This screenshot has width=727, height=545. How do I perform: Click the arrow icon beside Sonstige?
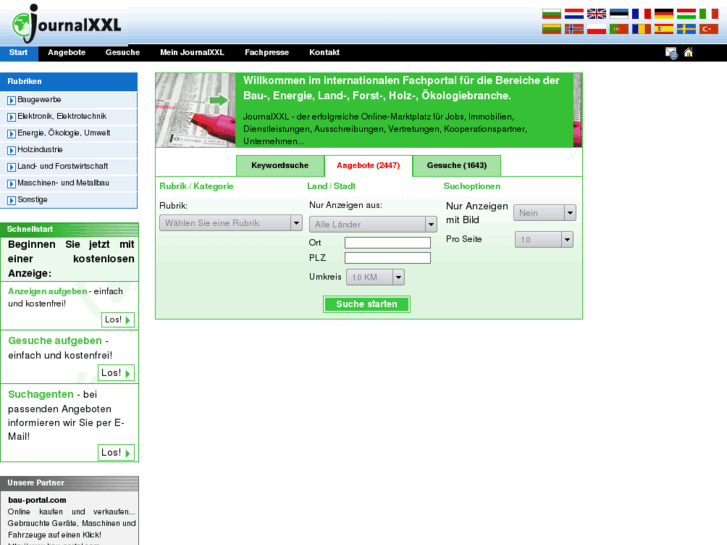pyautogui.click(x=12, y=200)
